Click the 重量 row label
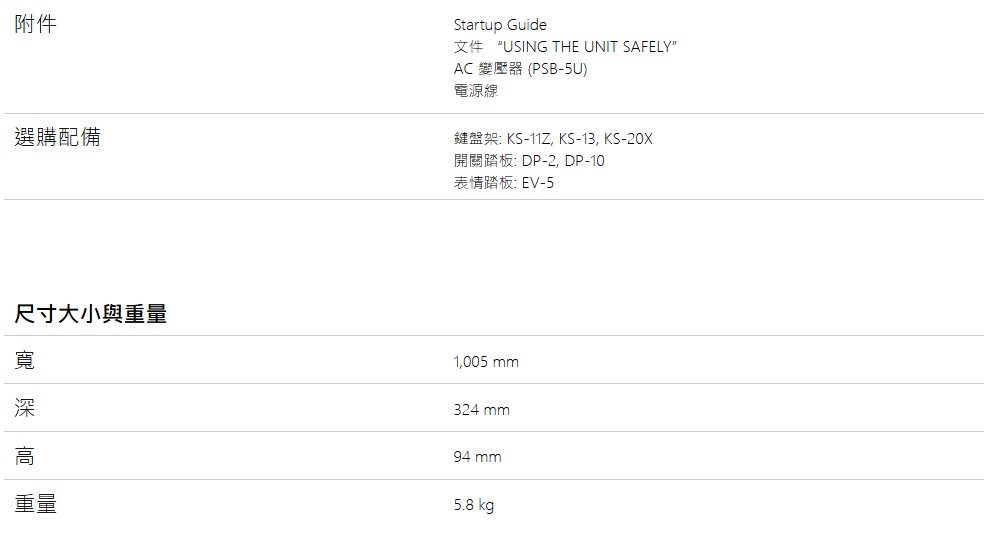Image resolution: width=991 pixels, height=555 pixels. [x=35, y=503]
